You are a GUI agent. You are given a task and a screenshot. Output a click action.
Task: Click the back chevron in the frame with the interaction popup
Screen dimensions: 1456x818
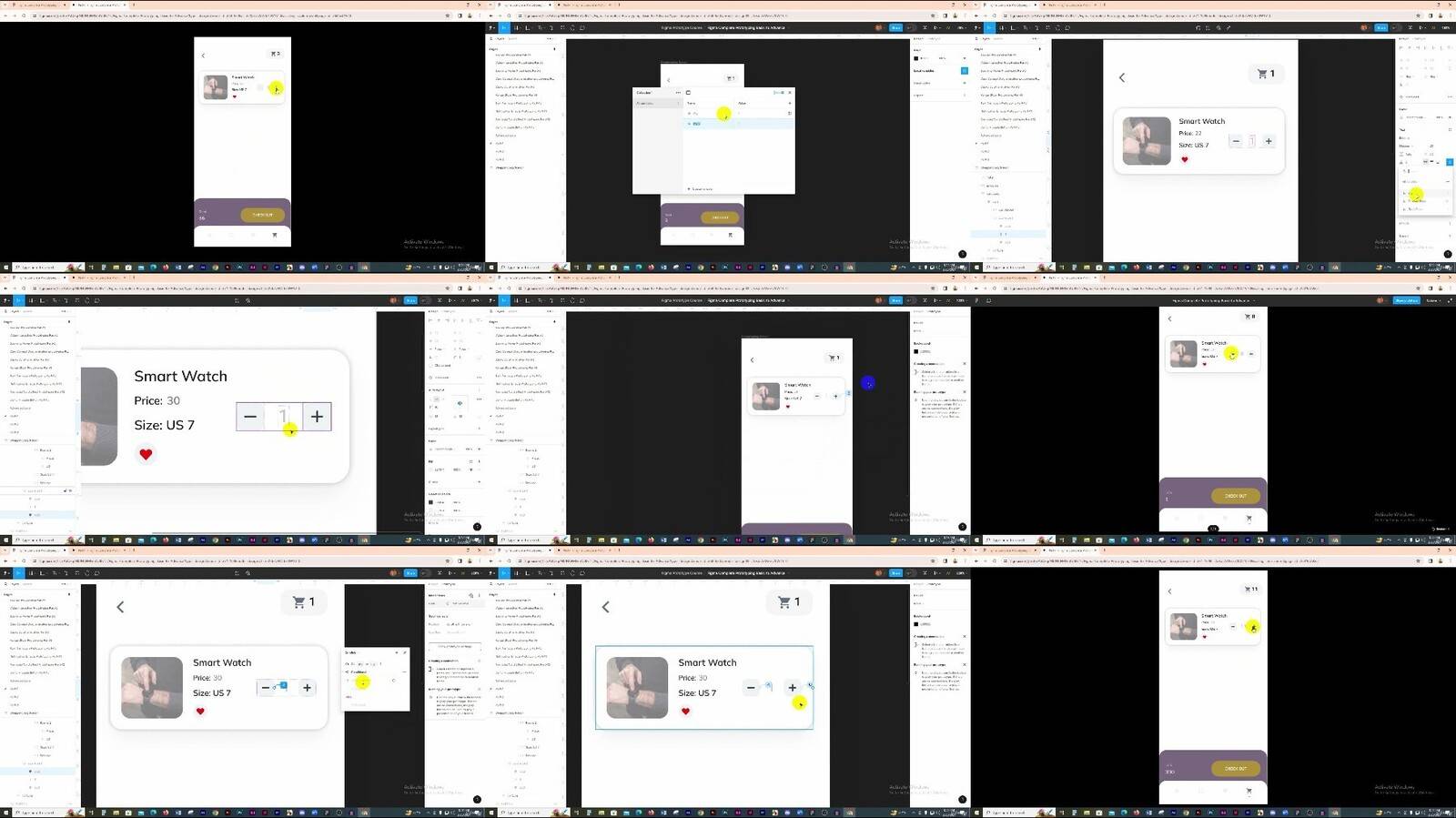[x=120, y=607]
